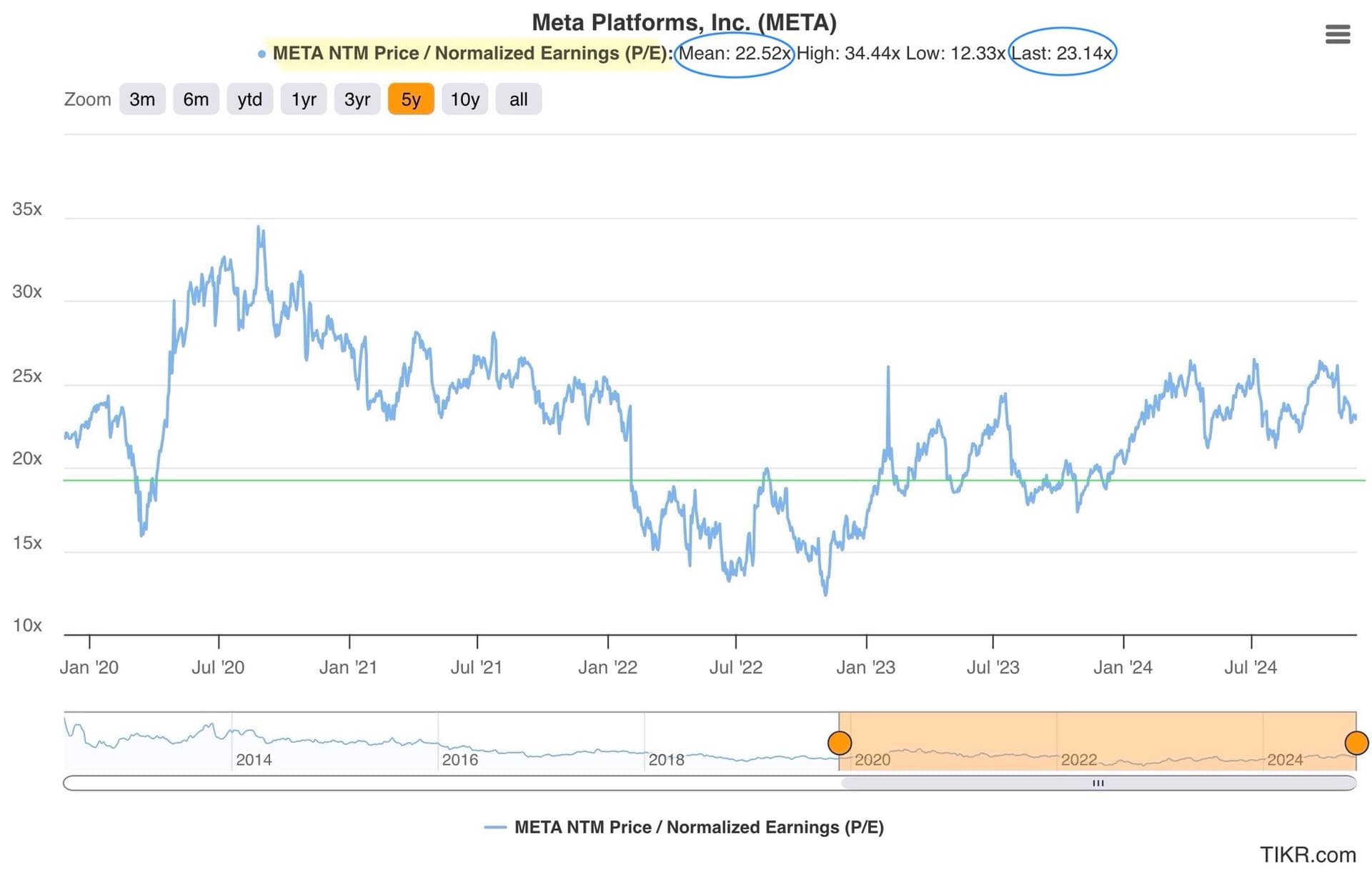Select the 3m zoom range

(142, 99)
